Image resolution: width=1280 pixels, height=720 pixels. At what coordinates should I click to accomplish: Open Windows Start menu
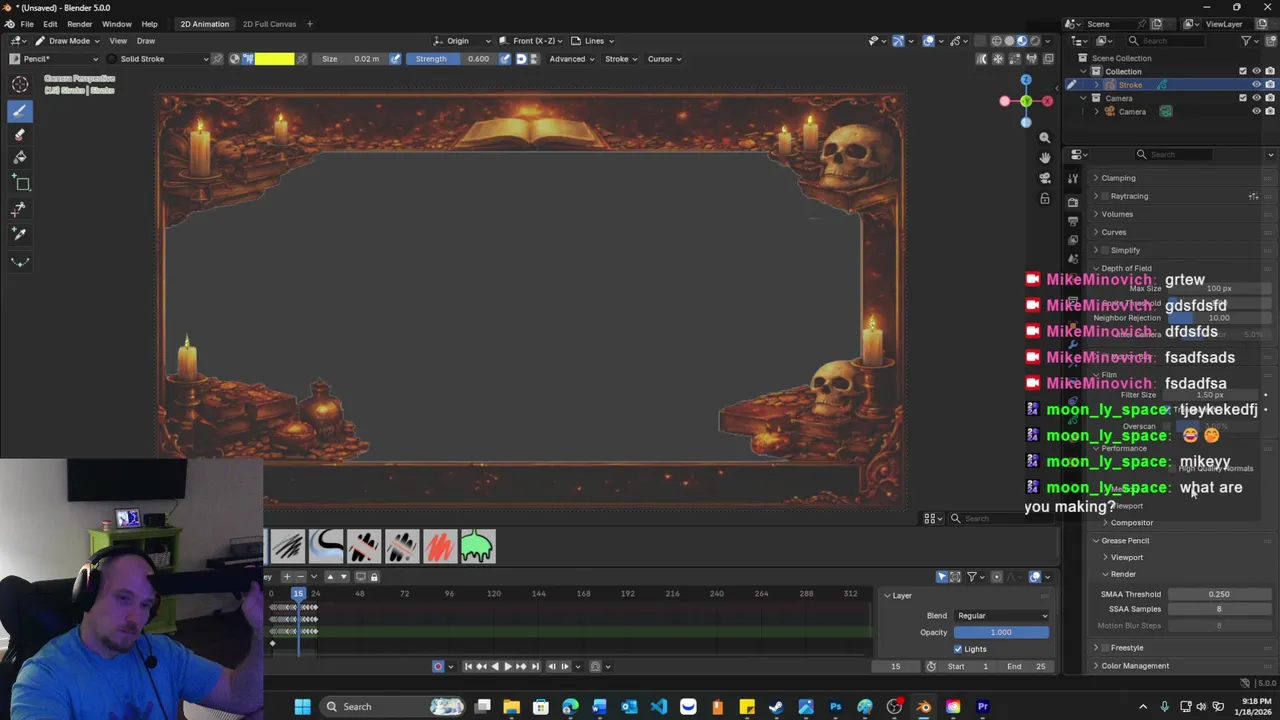(x=302, y=707)
